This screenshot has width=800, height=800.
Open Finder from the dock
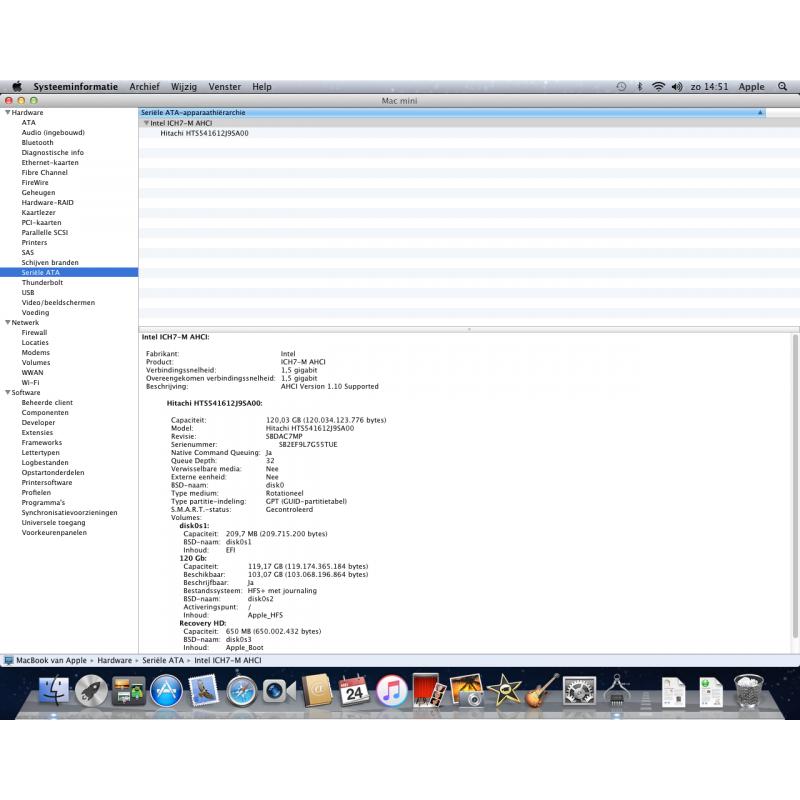(54, 691)
